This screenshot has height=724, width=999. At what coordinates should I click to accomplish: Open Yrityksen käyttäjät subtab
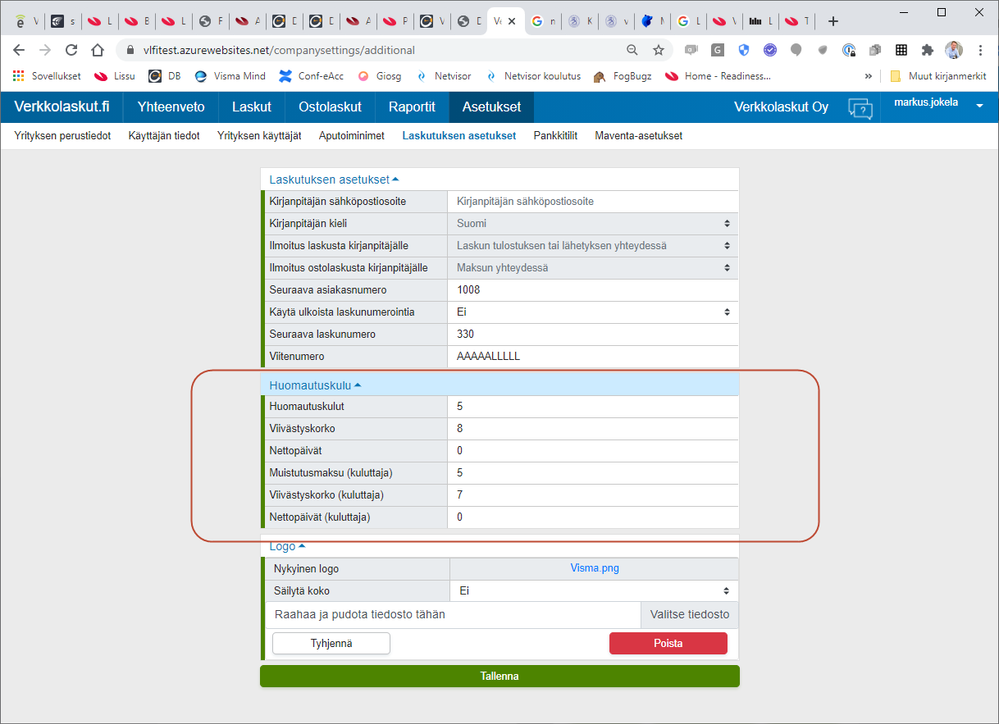(259, 136)
